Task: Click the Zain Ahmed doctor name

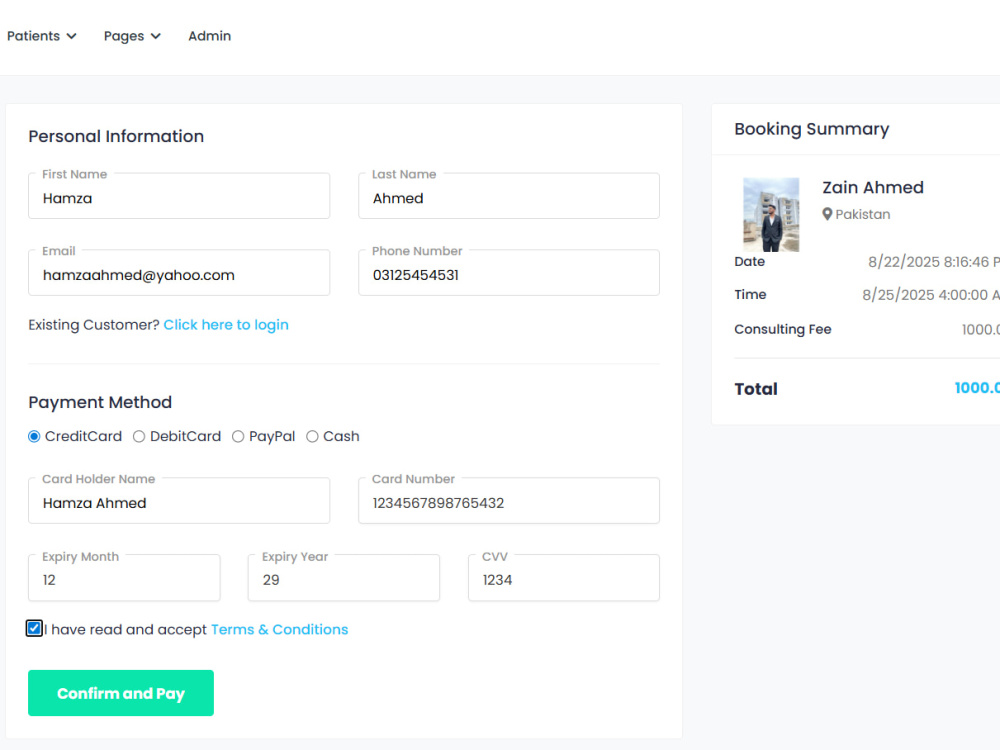Action: [x=872, y=188]
